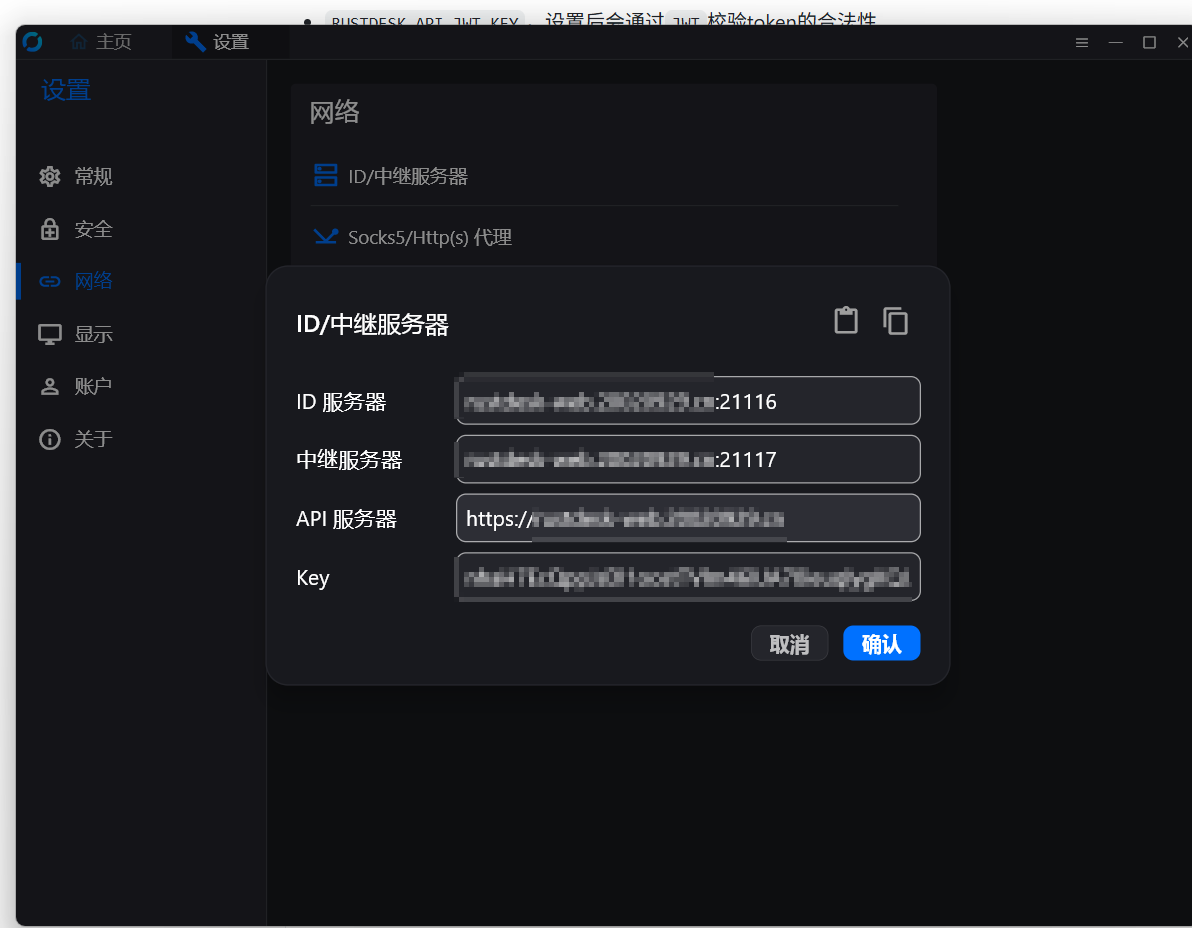Click ID/中继服务器 row in 网络 panel
The image size is (1192, 928).
pyautogui.click(x=408, y=177)
